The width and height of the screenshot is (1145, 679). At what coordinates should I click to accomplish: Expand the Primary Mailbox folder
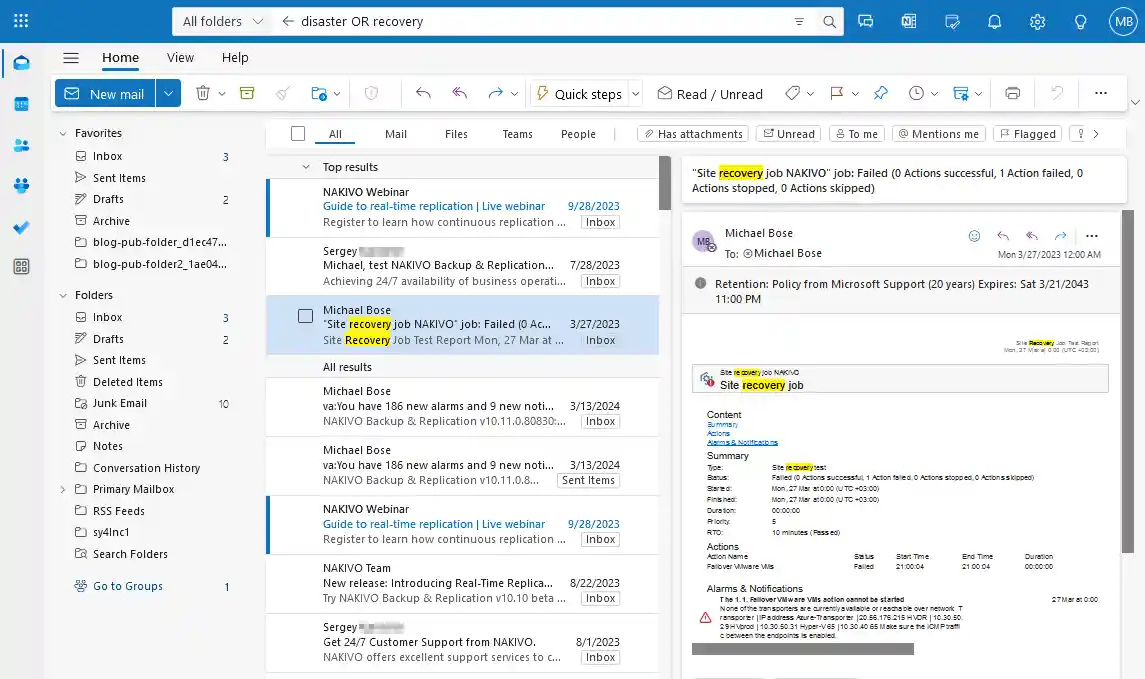pos(63,489)
